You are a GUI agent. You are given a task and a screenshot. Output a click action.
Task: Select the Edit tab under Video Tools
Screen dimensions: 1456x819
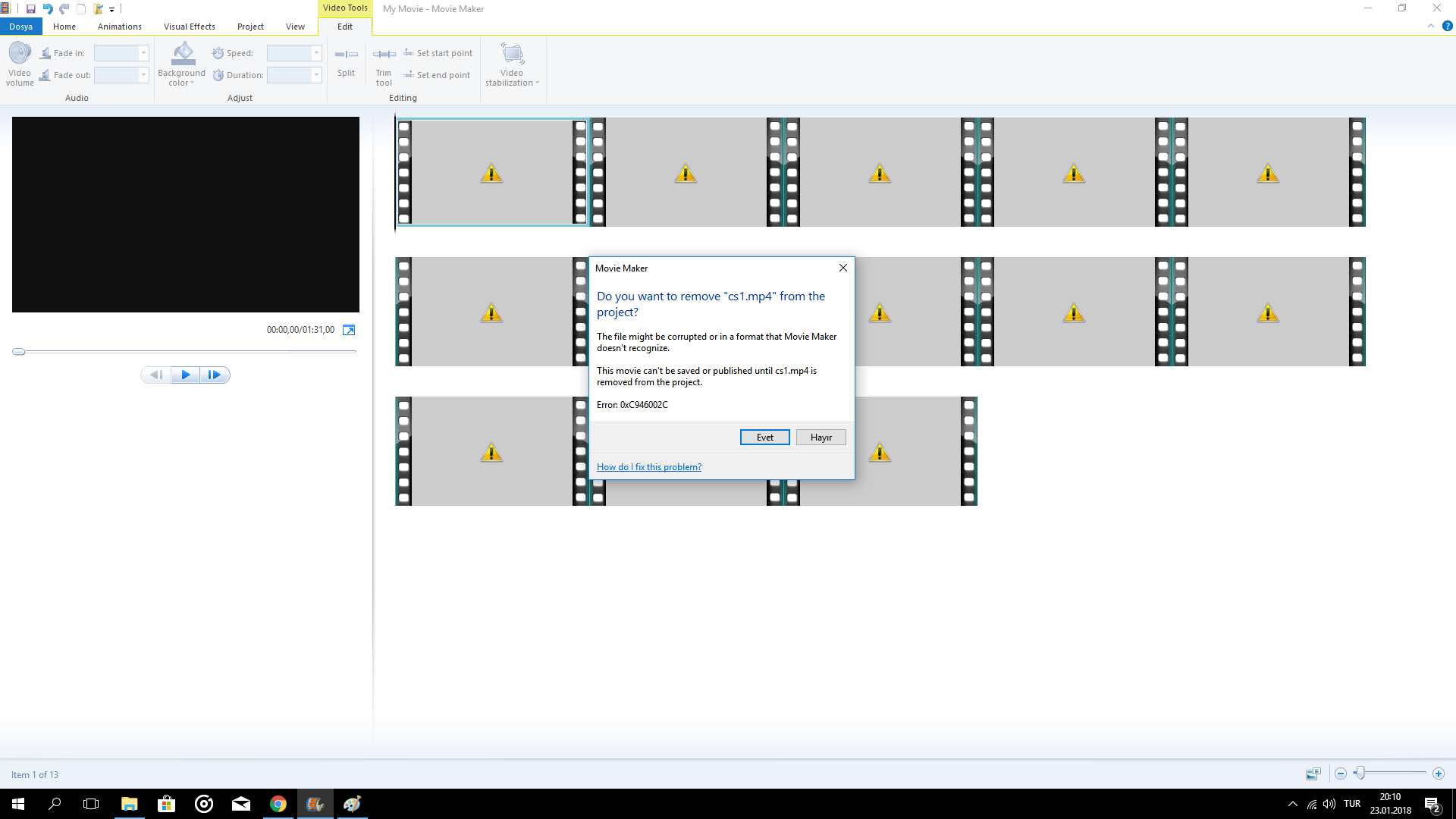pos(345,27)
